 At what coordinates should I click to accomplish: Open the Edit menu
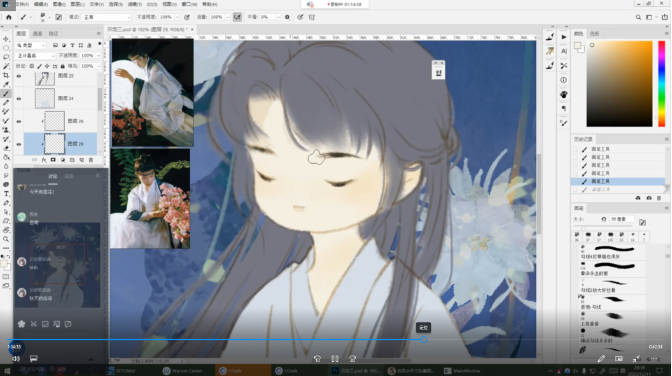(x=41, y=4)
